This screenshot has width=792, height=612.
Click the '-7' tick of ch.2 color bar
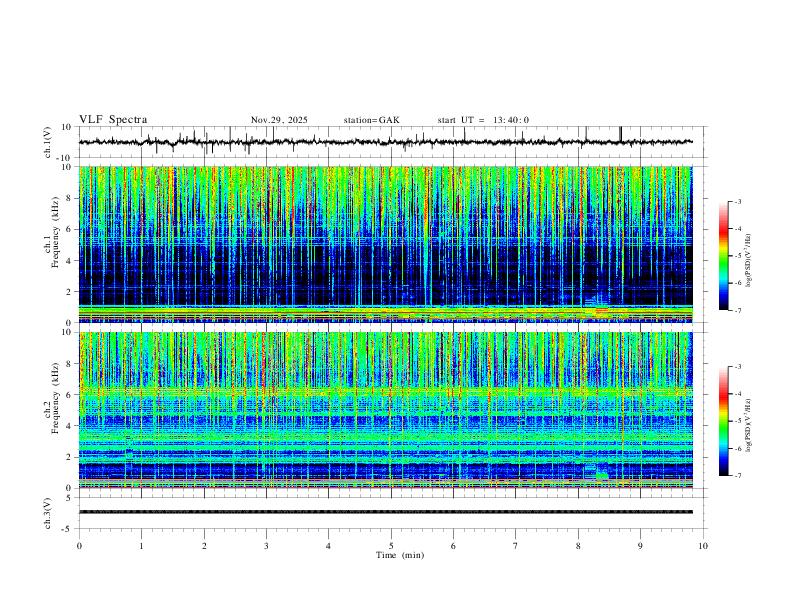737,476
